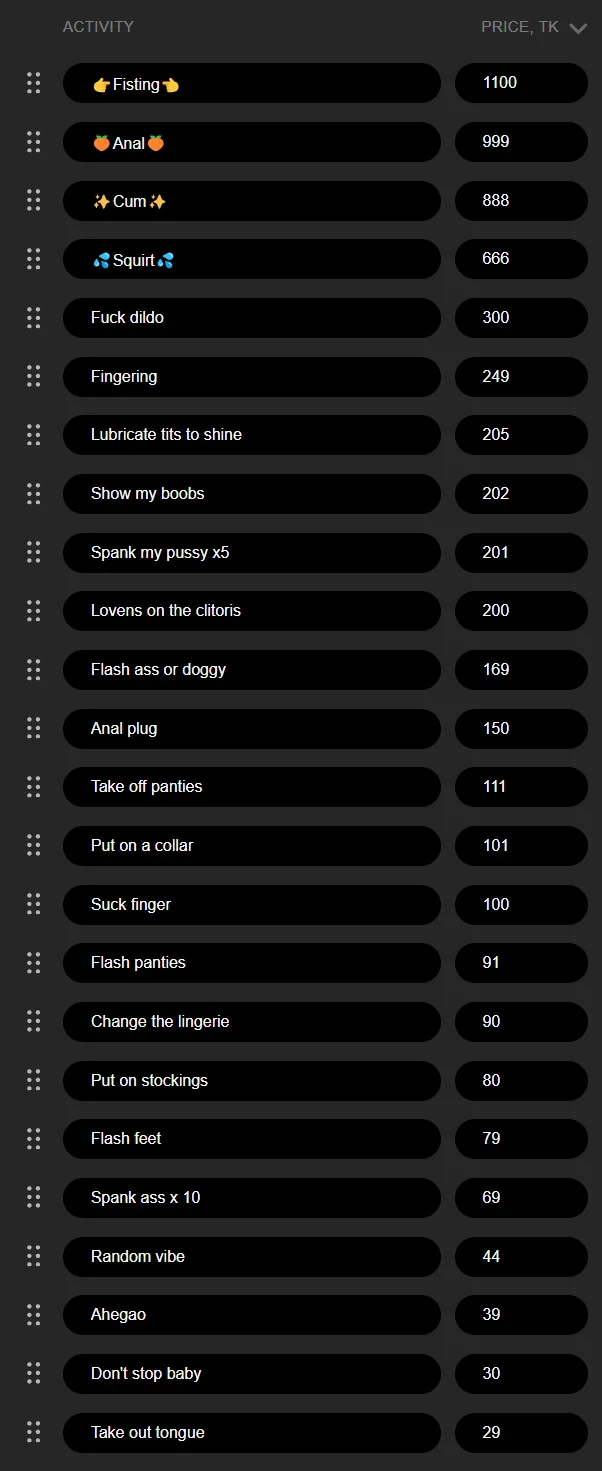Expand the Price, TK sort chevron
The height and width of the screenshot is (1471, 602).
[577, 28]
